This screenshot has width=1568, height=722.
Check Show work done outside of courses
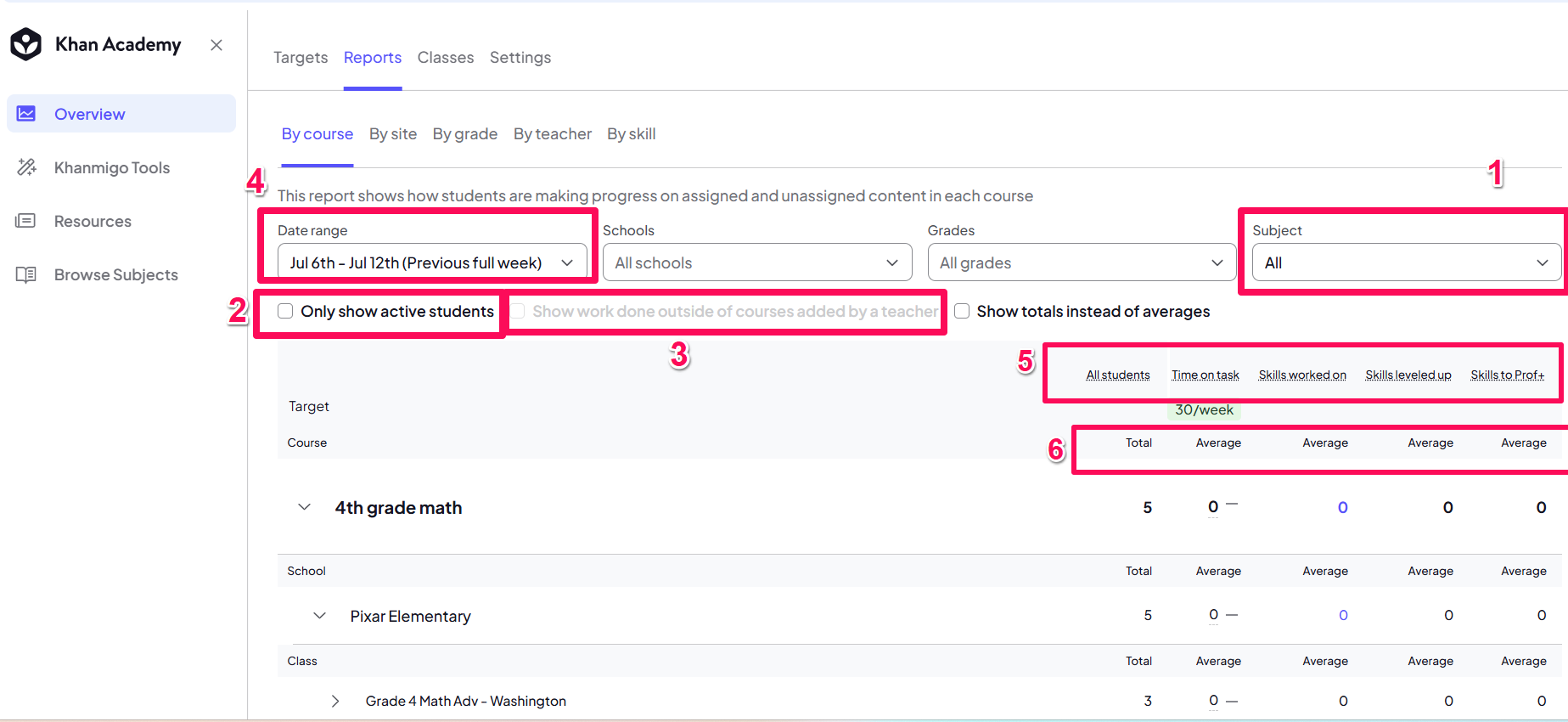point(517,312)
